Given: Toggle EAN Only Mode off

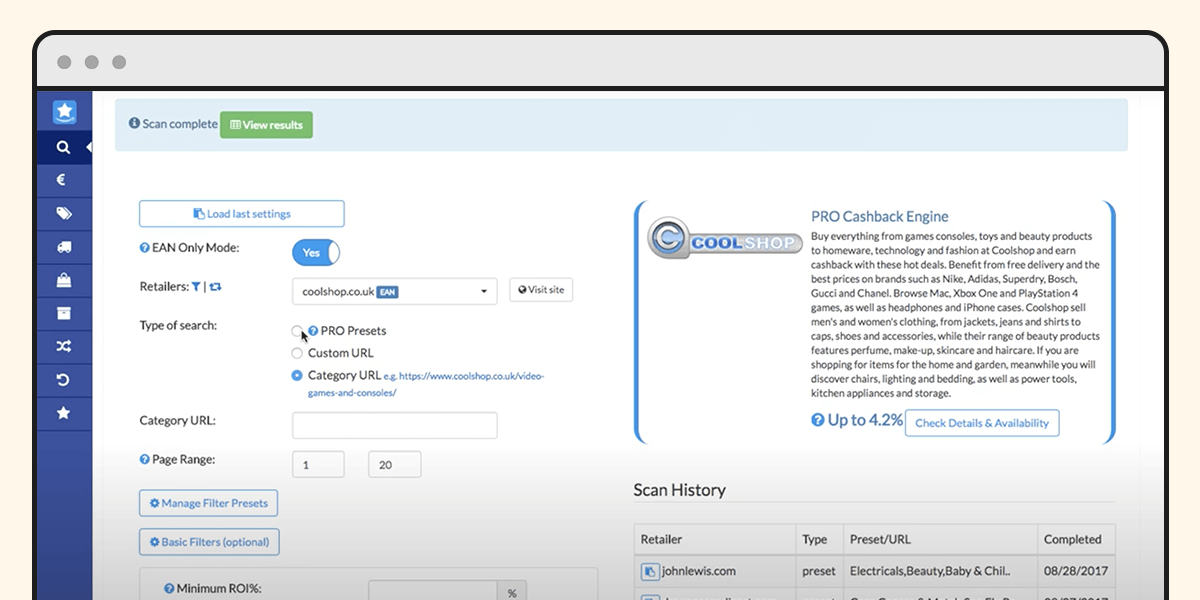Looking at the screenshot, I should [315, 252].
